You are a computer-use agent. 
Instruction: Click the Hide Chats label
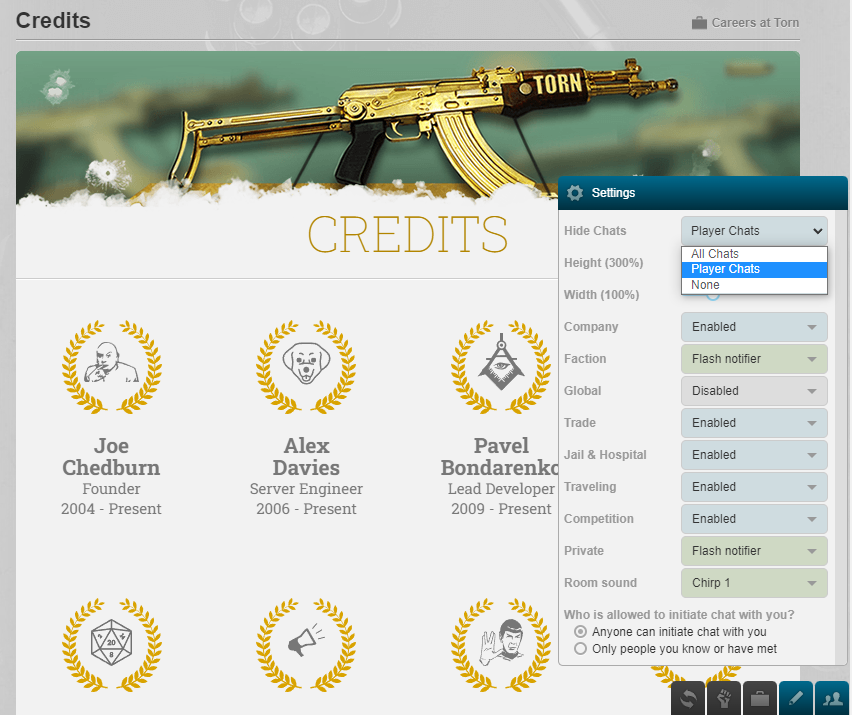[x=595, y=231]
